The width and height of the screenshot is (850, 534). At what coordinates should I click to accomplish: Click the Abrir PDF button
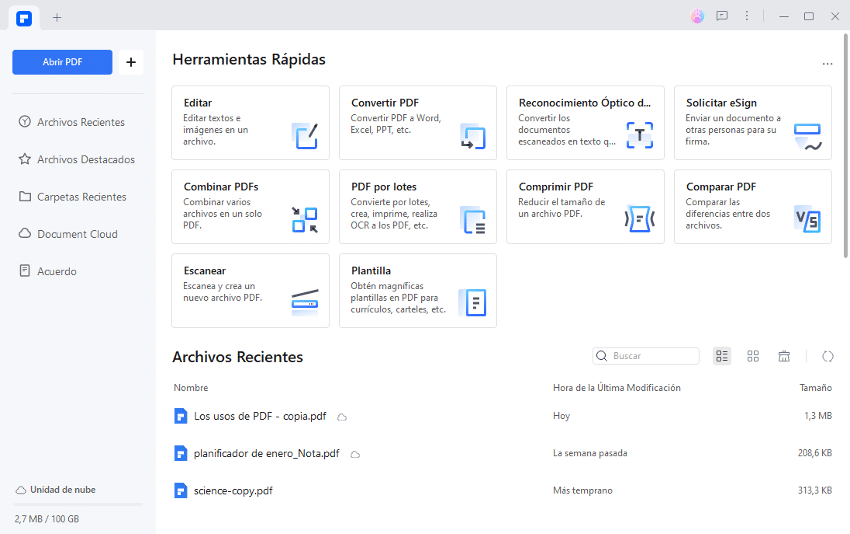62,62
